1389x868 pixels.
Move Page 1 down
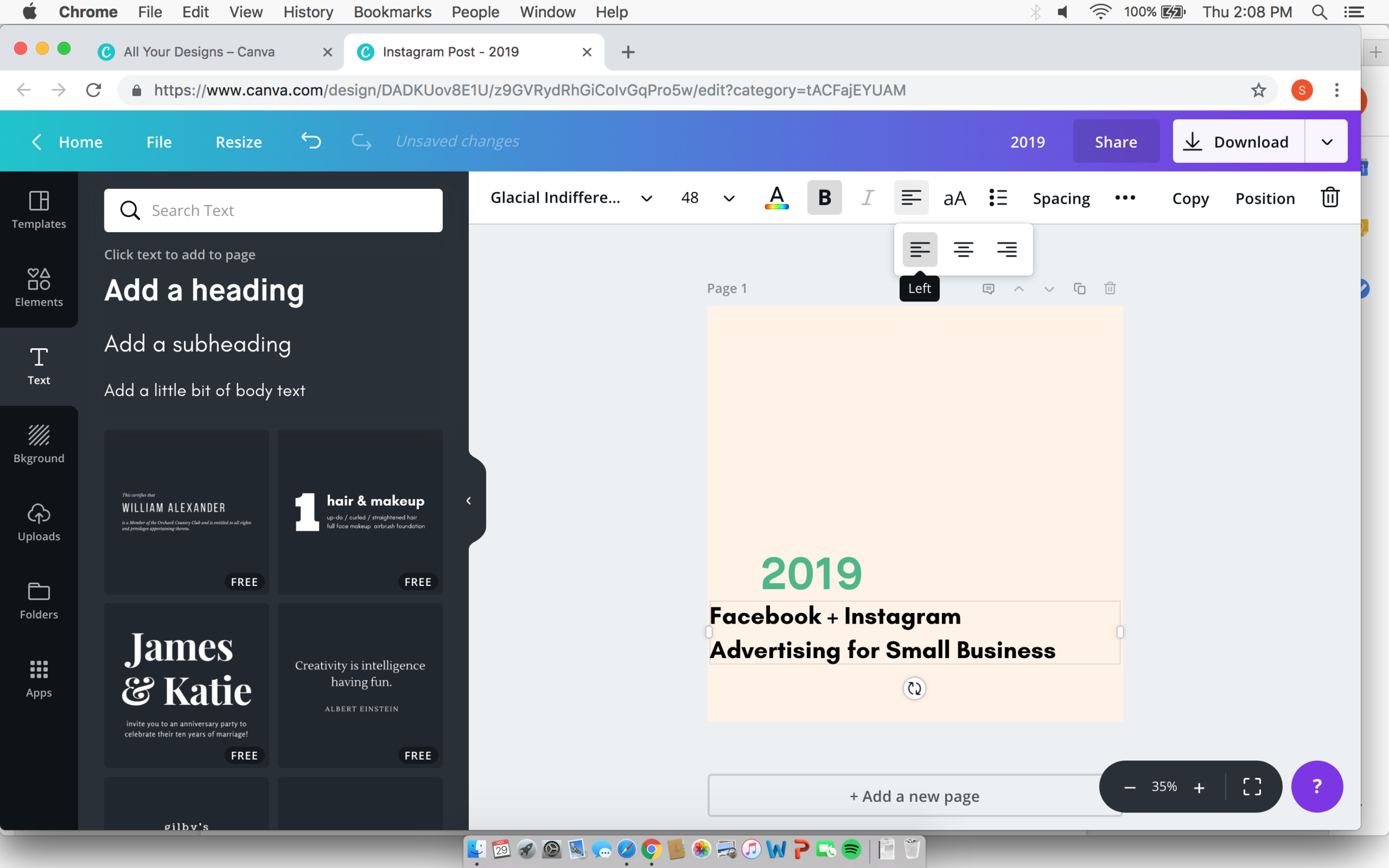coord(1049,288)
